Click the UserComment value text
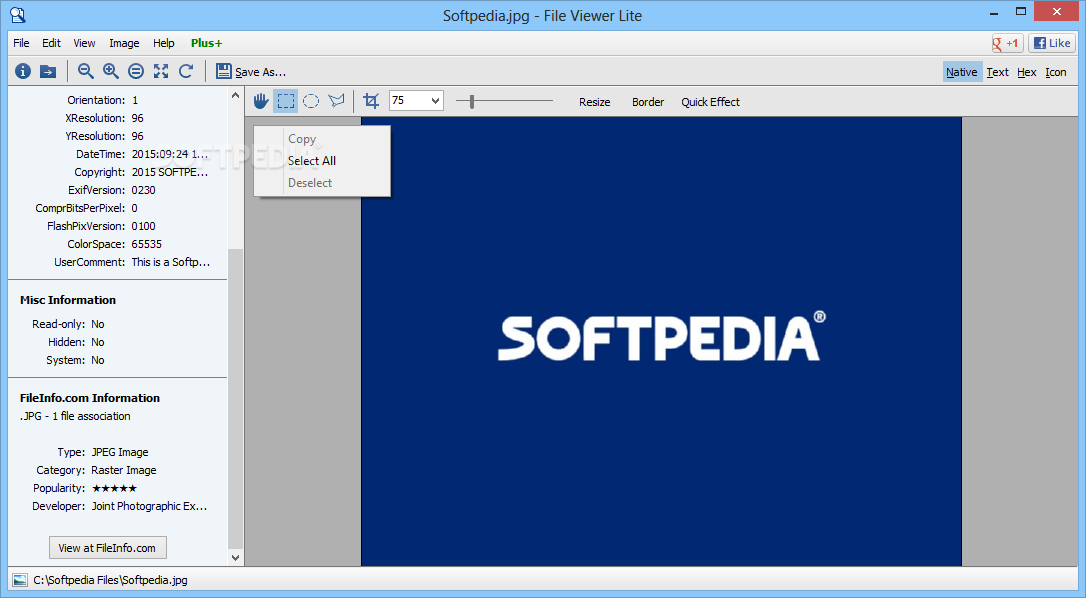 (170, 262)
